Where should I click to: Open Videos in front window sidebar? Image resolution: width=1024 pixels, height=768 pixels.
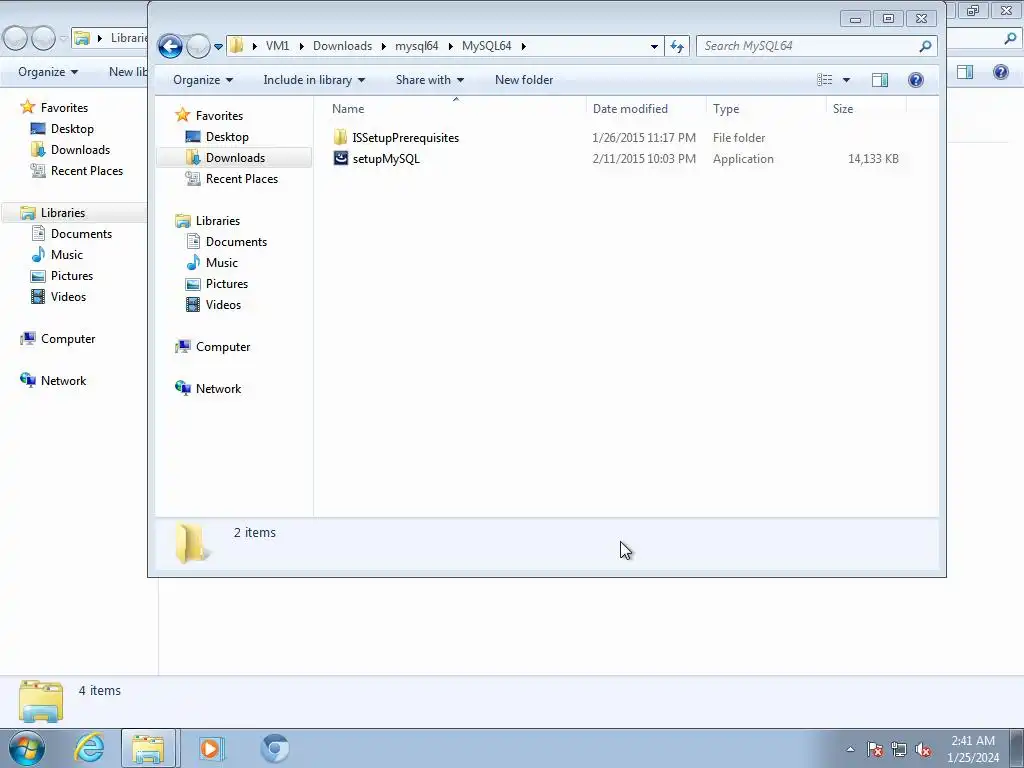[223, 304]
